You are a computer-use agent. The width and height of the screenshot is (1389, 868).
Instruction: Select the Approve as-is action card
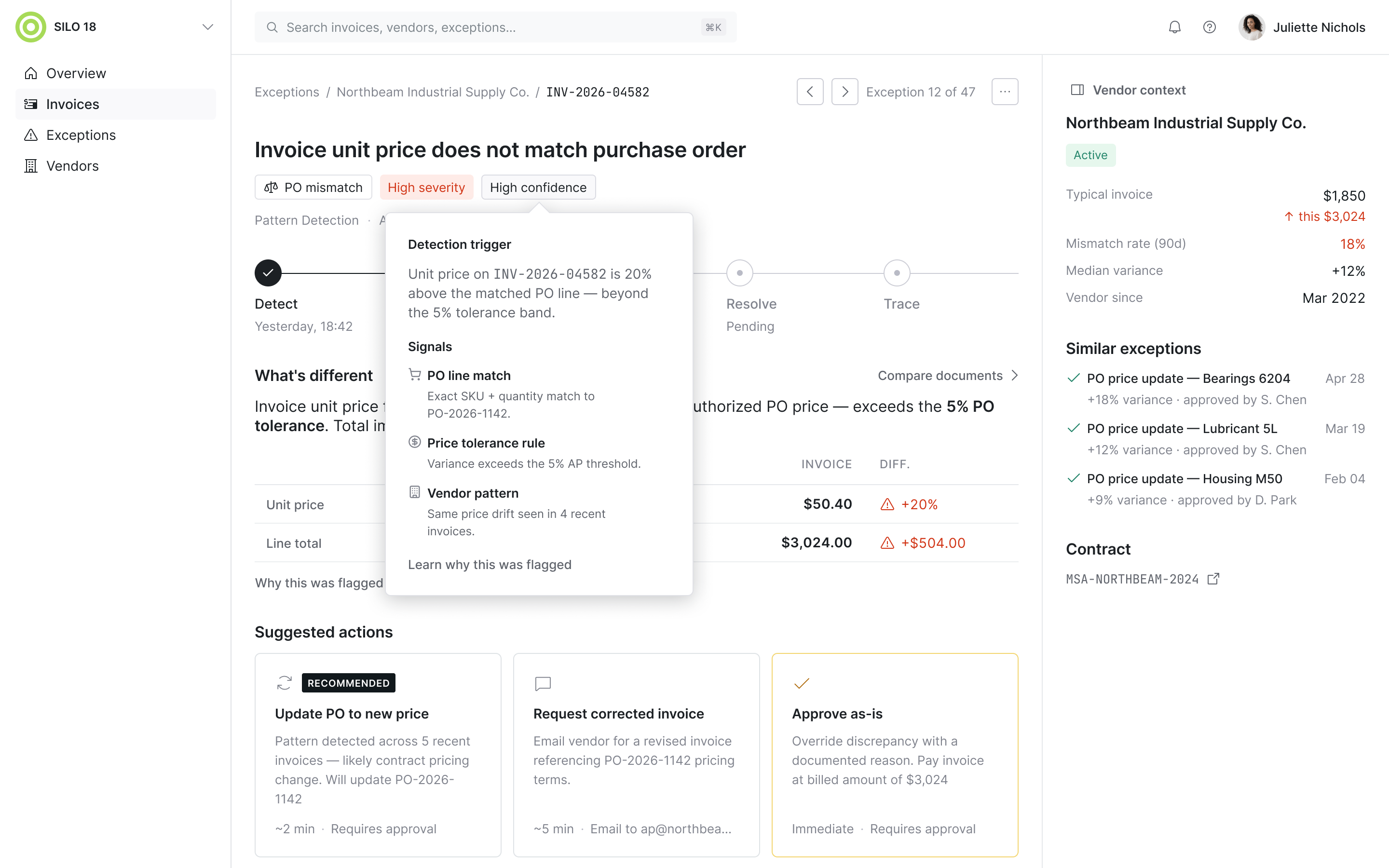(x=894, y=755)
